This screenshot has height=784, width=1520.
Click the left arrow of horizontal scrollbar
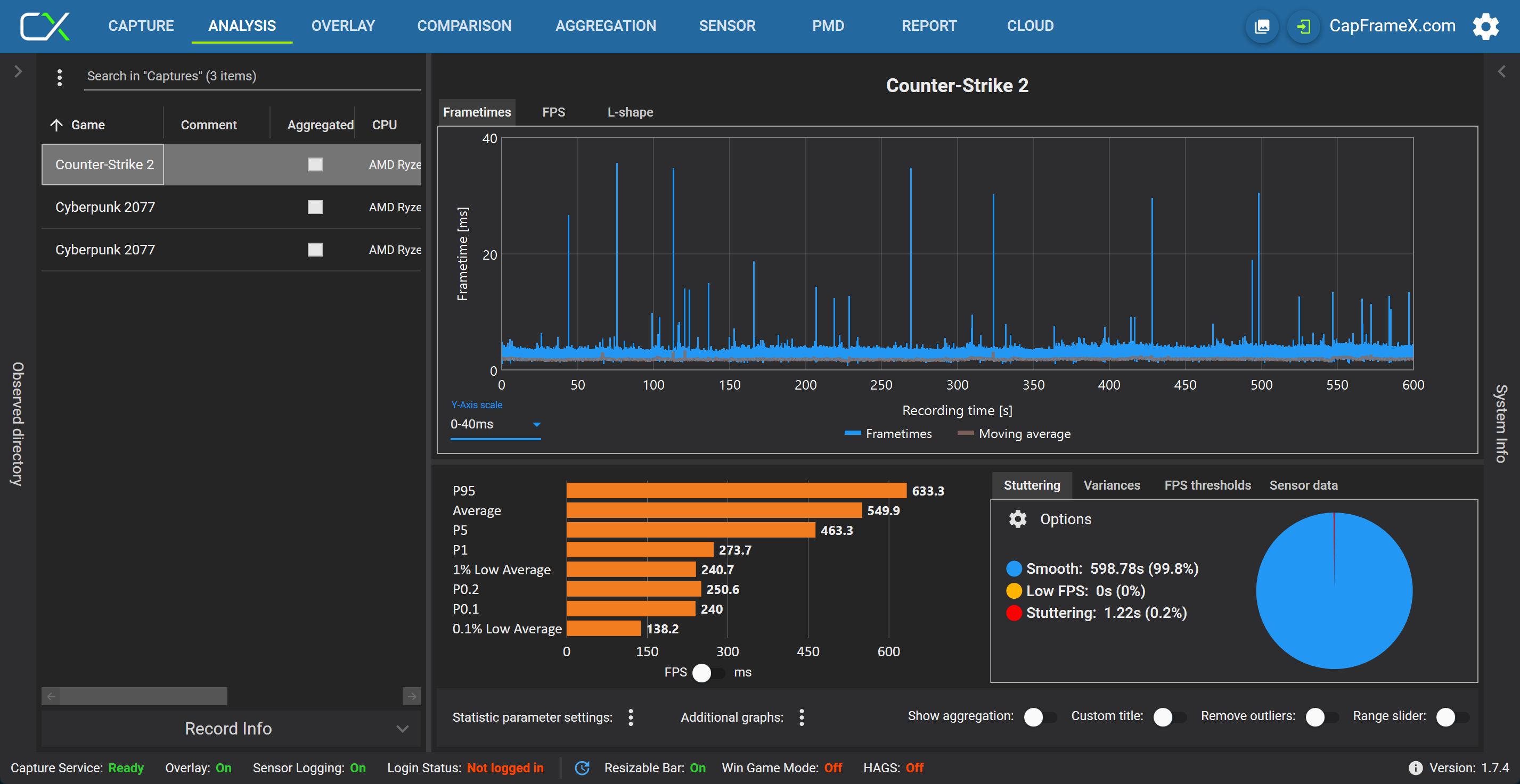(x=51, y=696)
